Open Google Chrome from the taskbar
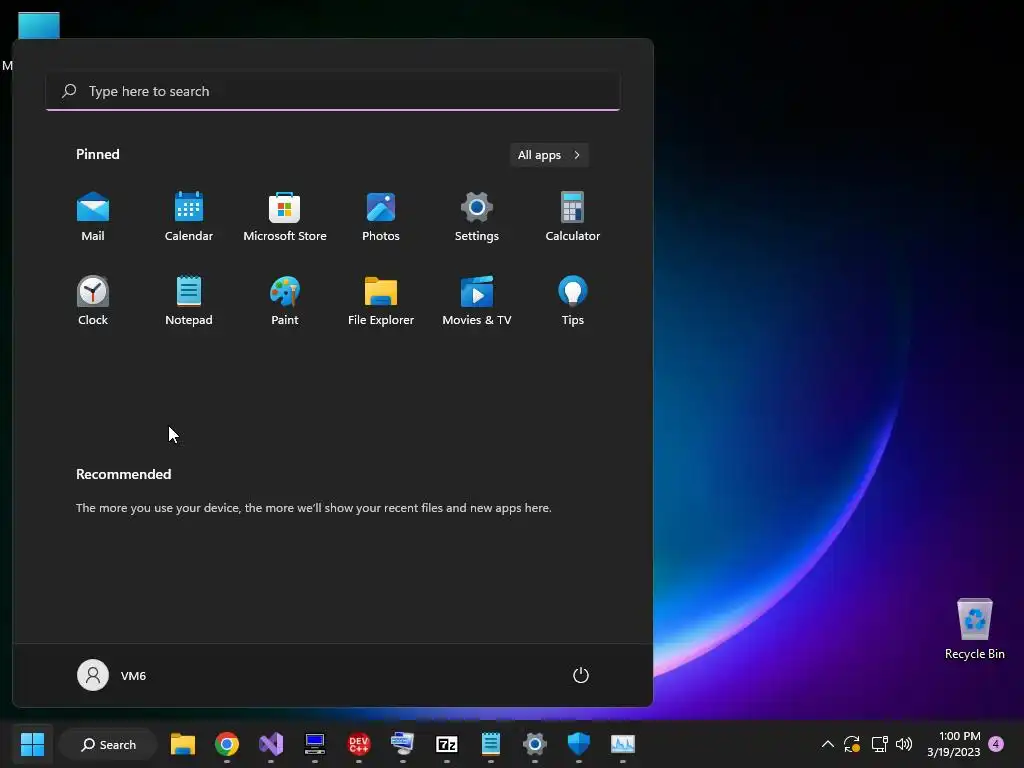1024x768 pixels. point(227,744)
